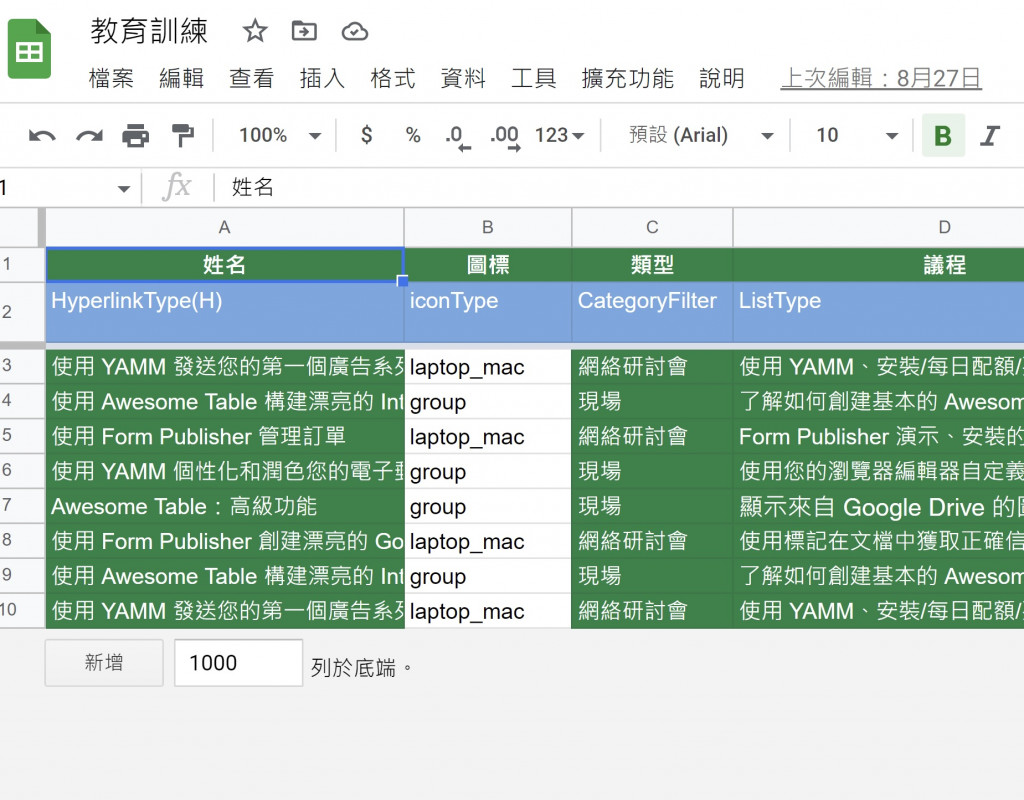
Task: Select laptop_mac cell in row 10
Action: (488, 611)
